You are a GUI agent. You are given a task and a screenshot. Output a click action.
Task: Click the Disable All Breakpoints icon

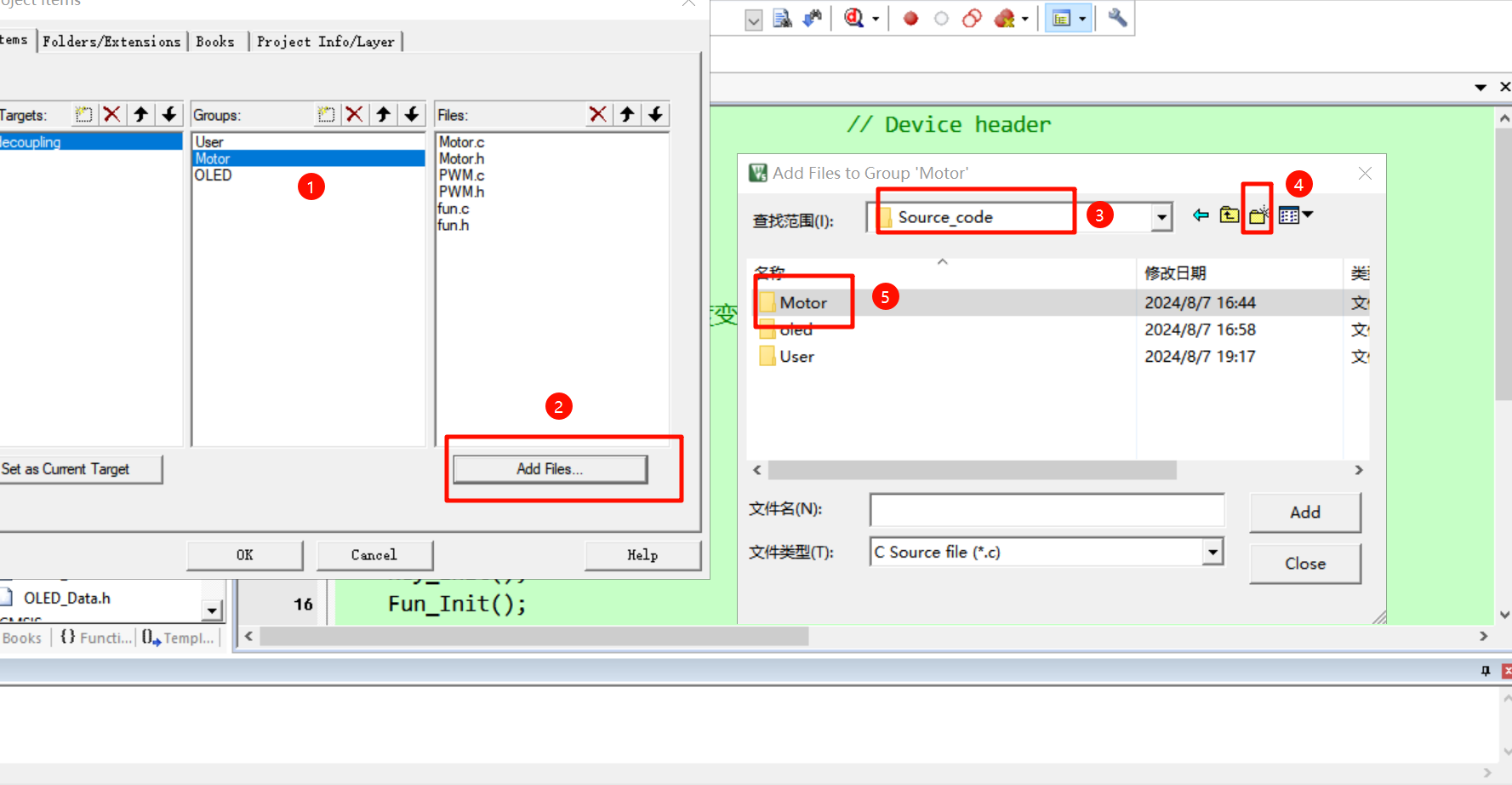pos(972,18)
